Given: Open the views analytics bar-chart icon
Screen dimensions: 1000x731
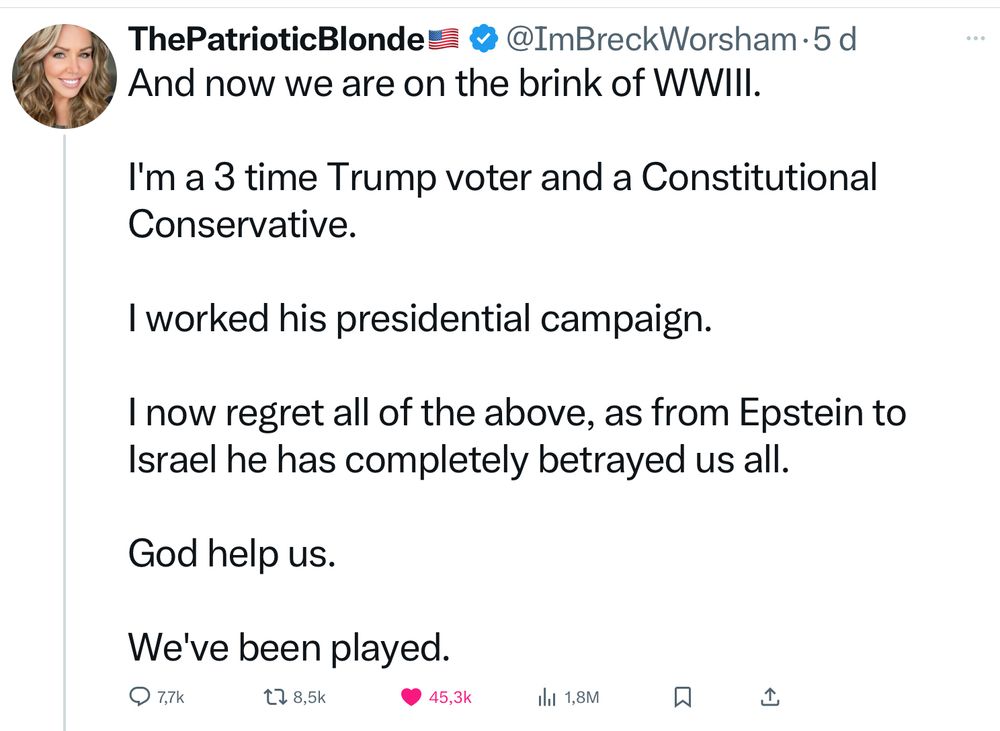Looking at the screenshot, I should pos(547,697).
